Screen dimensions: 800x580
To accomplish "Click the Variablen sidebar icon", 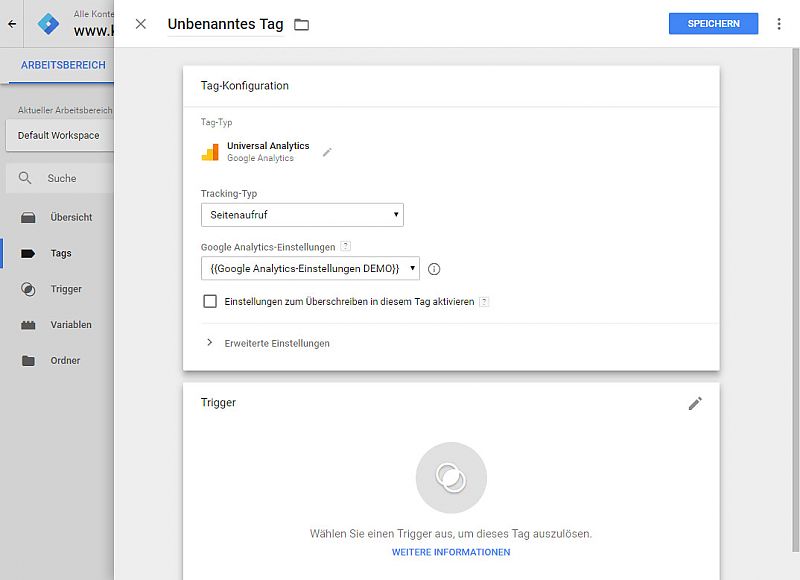I will (28, 325).
